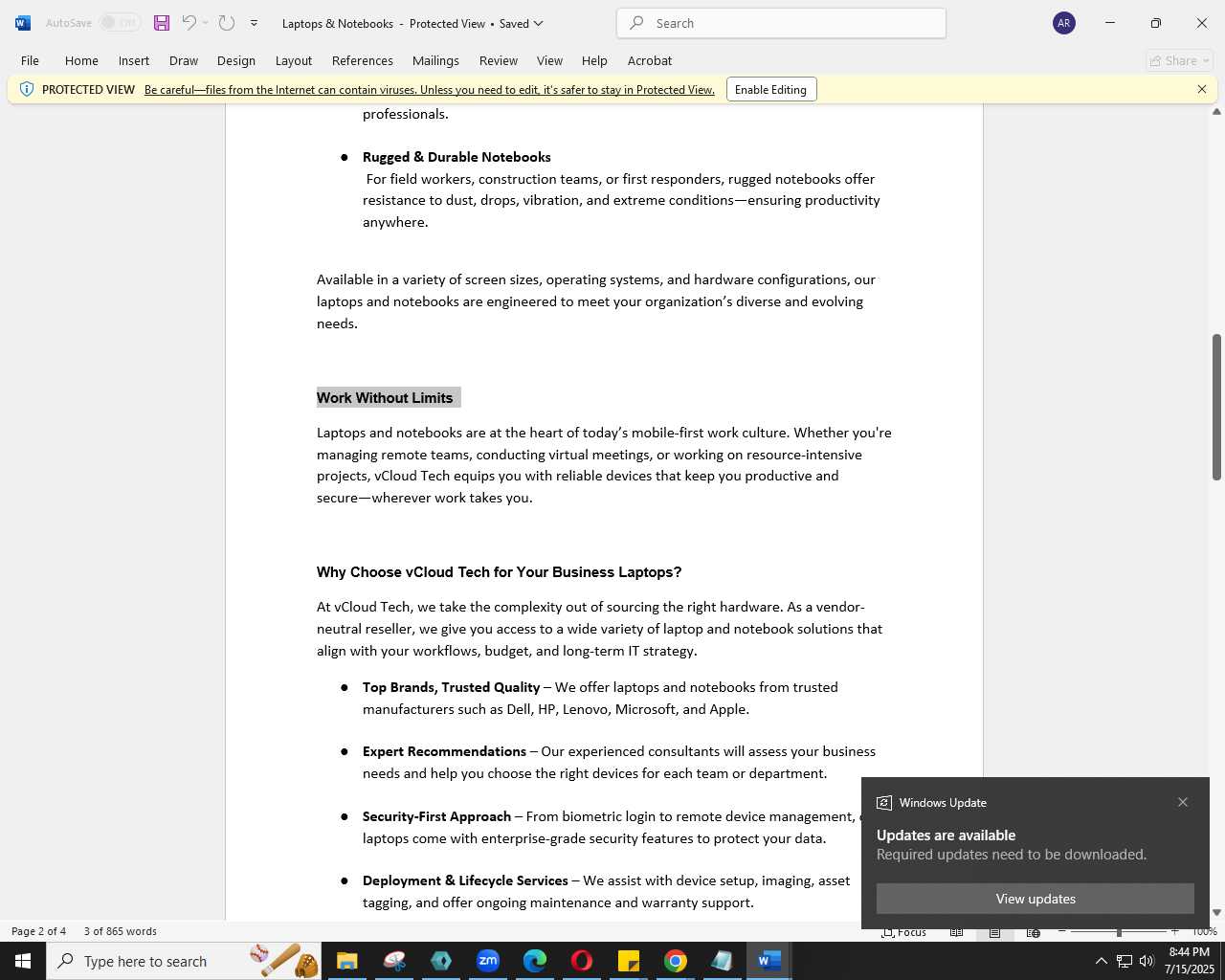Switch to the Home tab

81,60
